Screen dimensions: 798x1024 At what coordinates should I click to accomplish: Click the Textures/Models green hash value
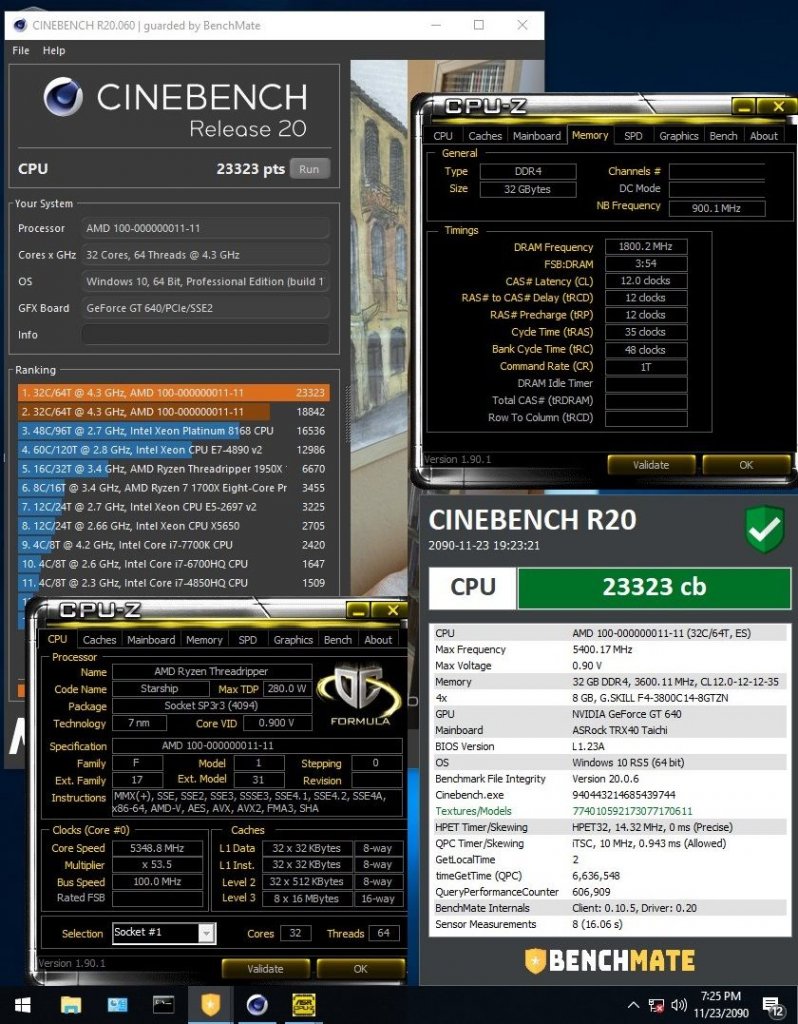coord(632,811)
